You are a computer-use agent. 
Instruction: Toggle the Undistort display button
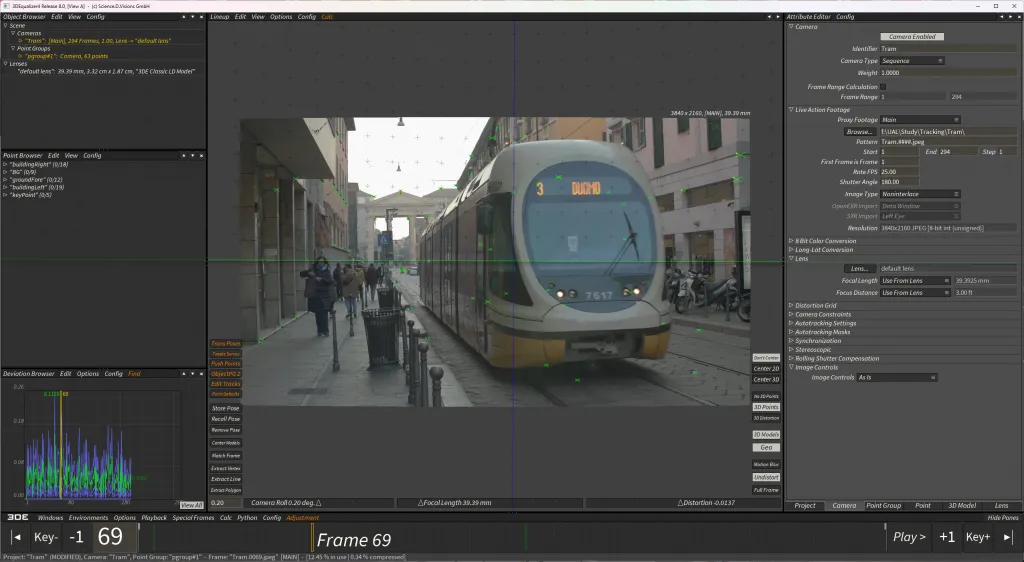(x=766, y=477)
